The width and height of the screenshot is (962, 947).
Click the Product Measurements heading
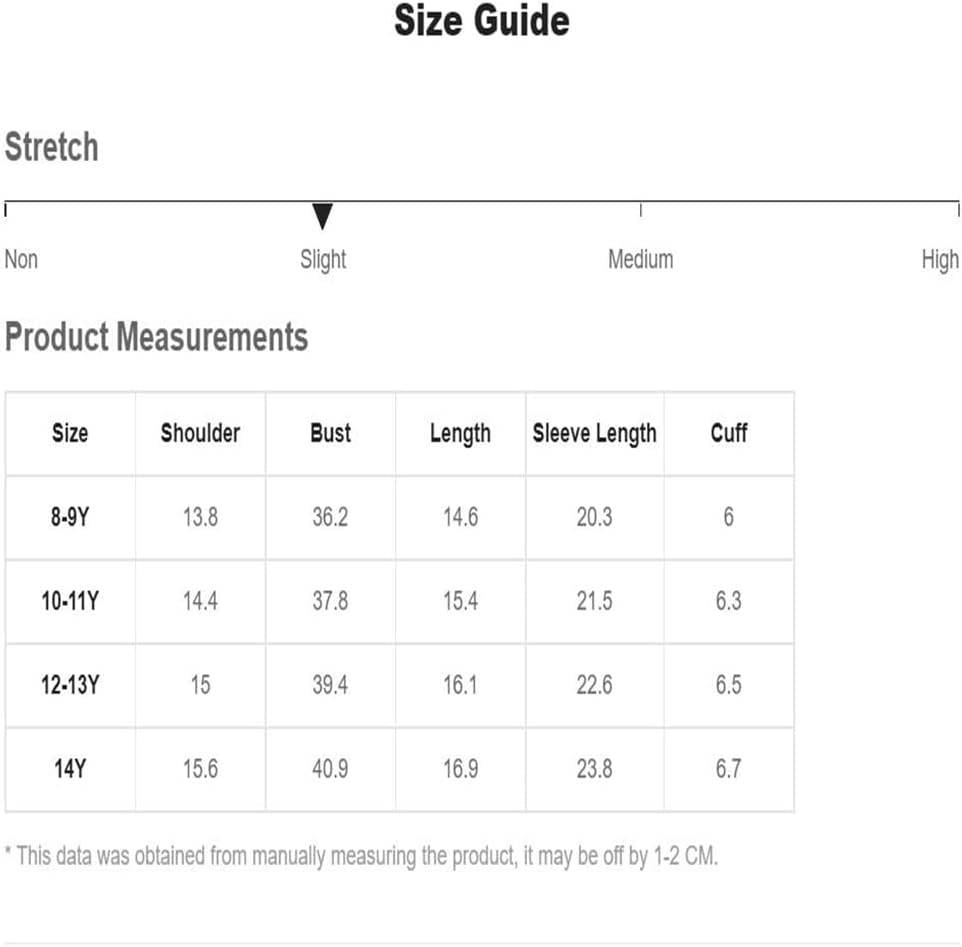(x=156, y=337)
